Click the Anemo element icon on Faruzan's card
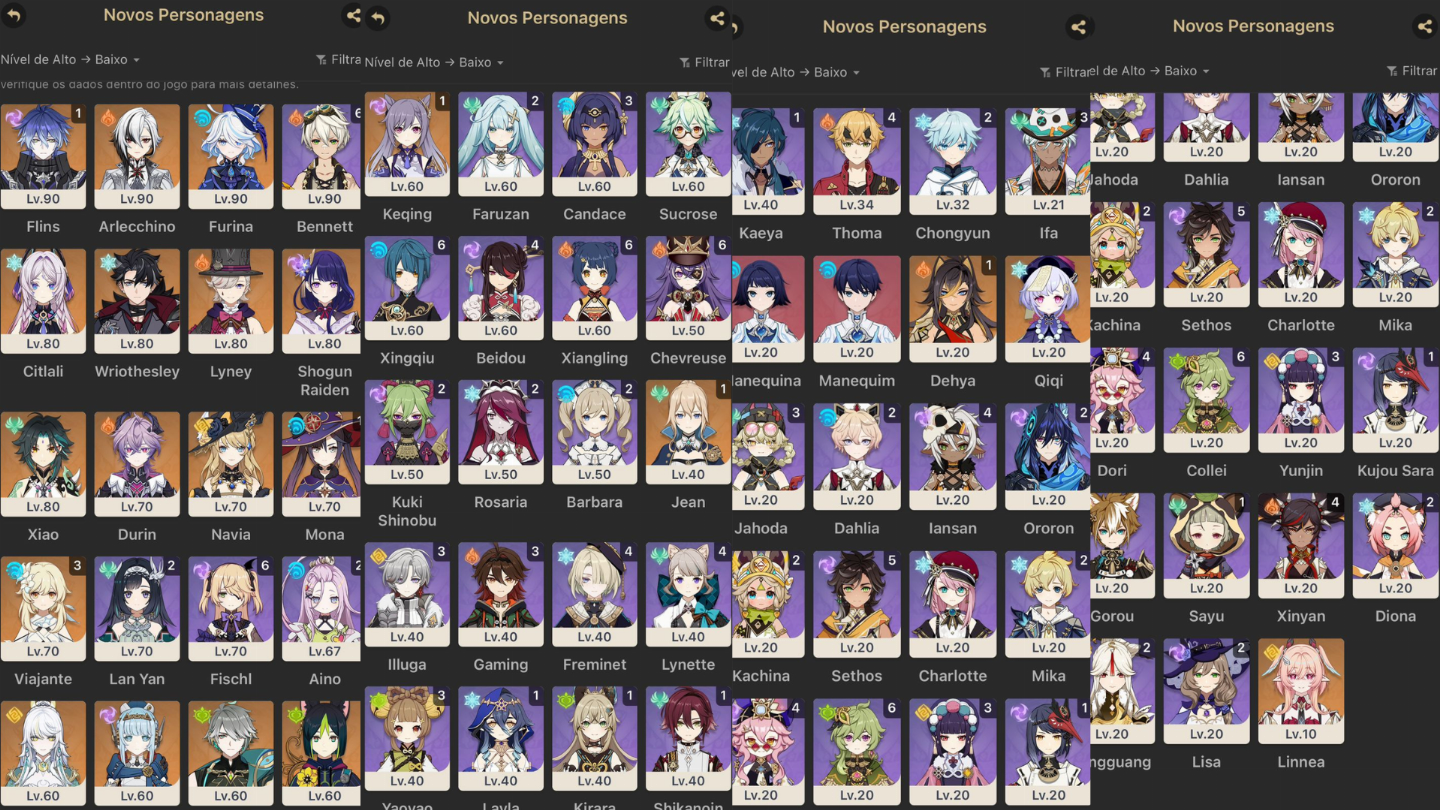Viewport: 1440px width, 810px height. pos(472,105)
